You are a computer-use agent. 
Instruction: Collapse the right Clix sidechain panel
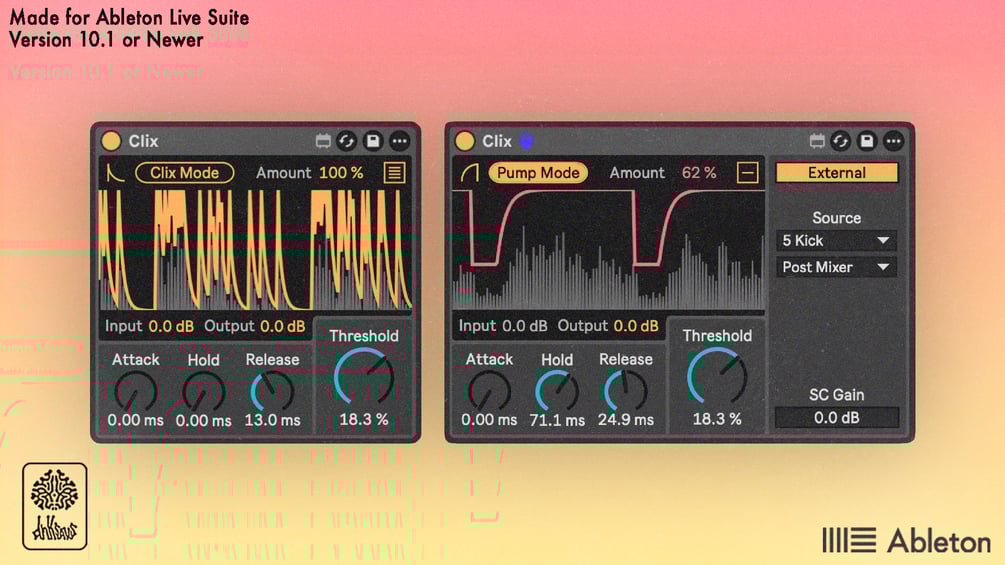[x=747, y=173]
